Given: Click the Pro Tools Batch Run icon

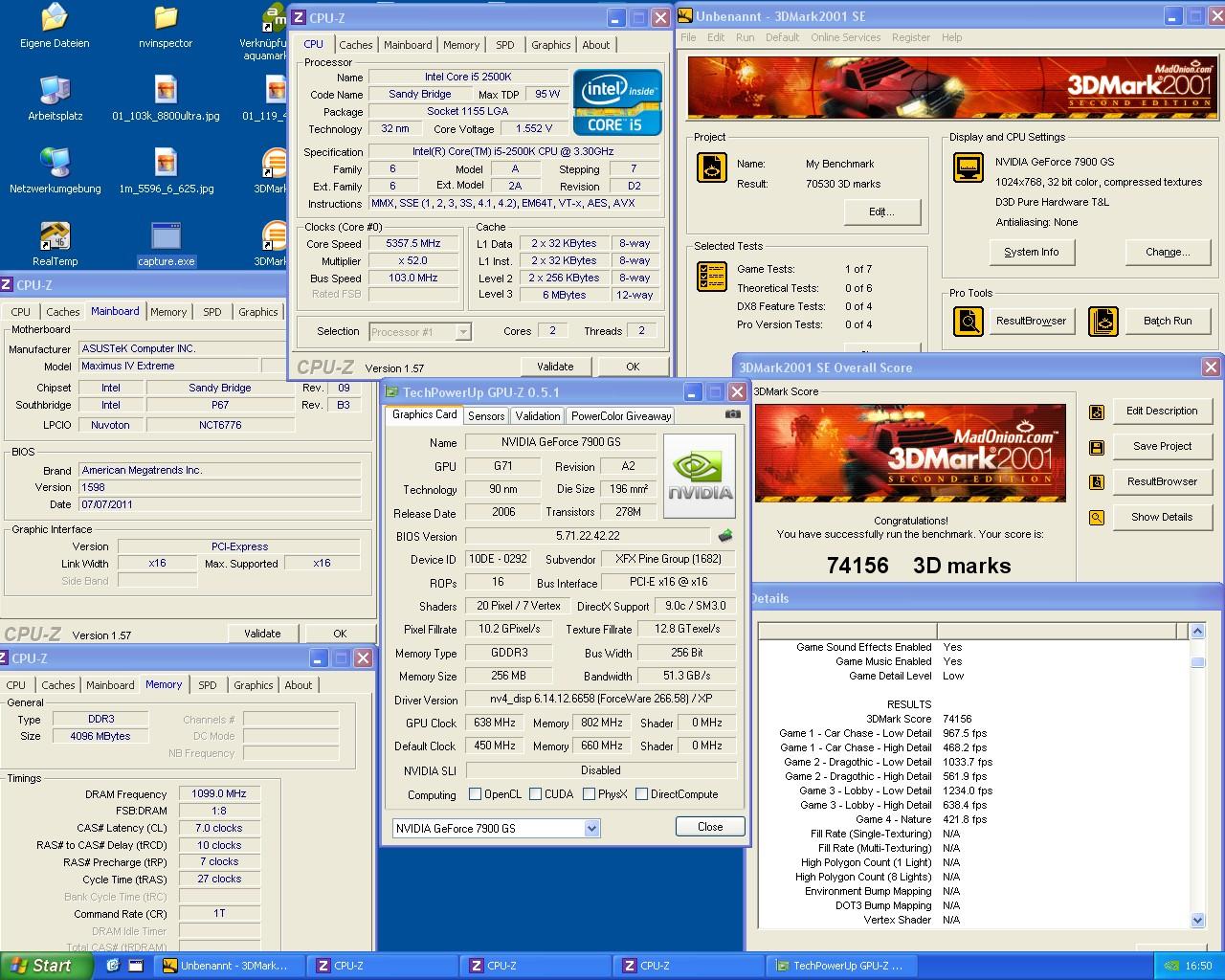Looking at the screenshot, I should tap(1102, 322).
